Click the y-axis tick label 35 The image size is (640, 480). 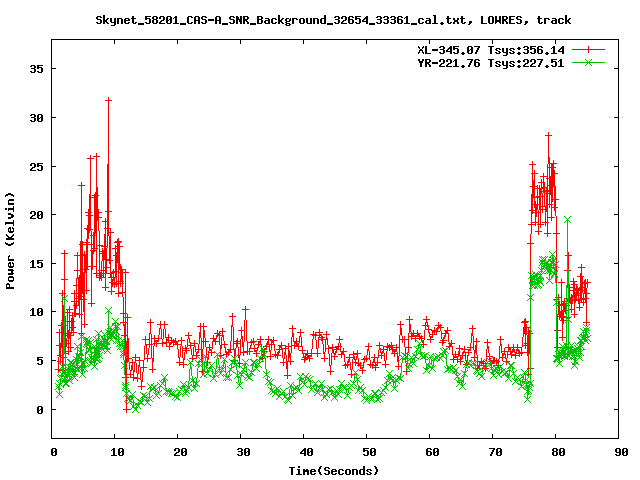pyautogui.click(x=38, y=69)
